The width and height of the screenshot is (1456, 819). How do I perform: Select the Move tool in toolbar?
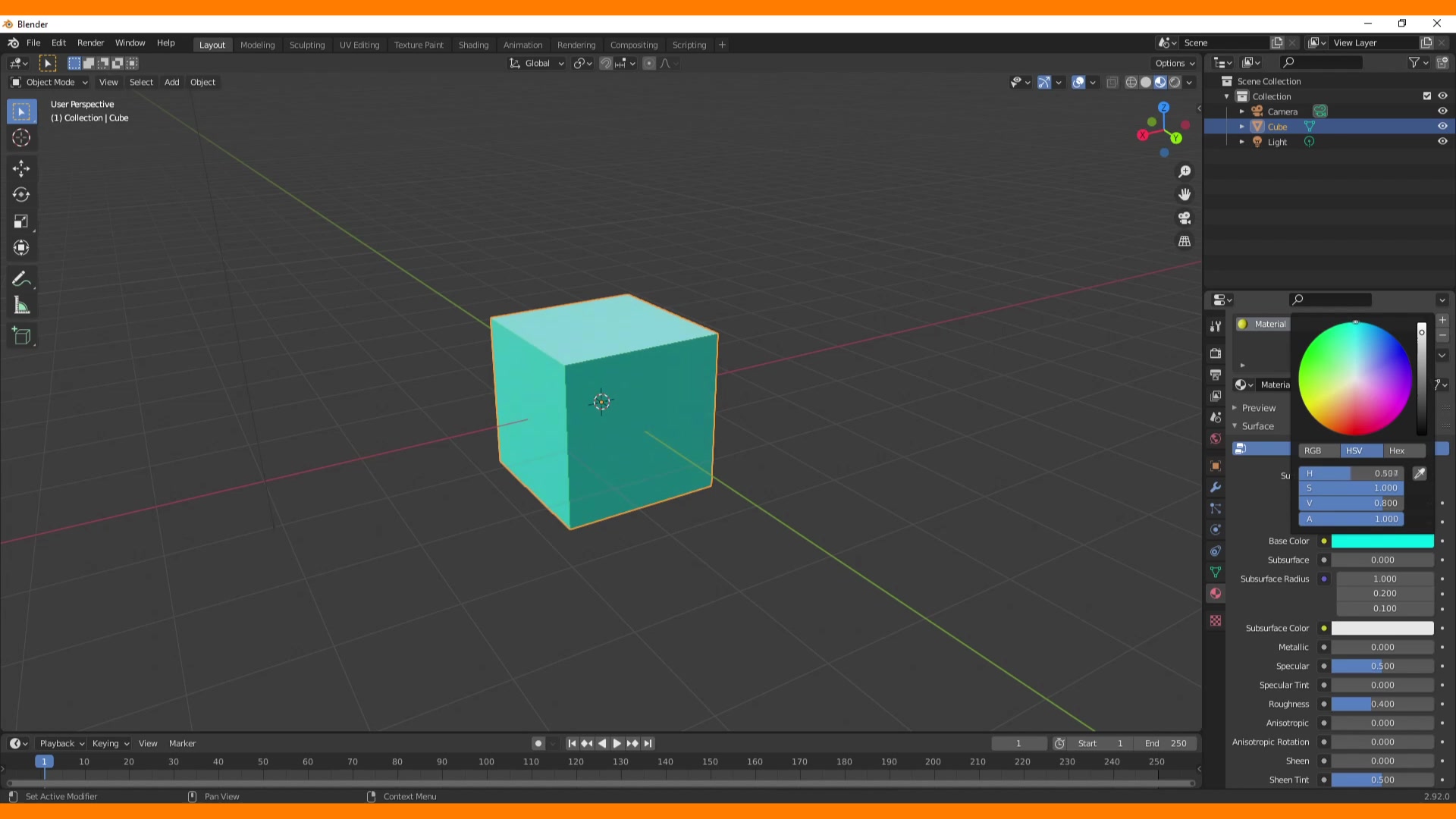[22, 166]
